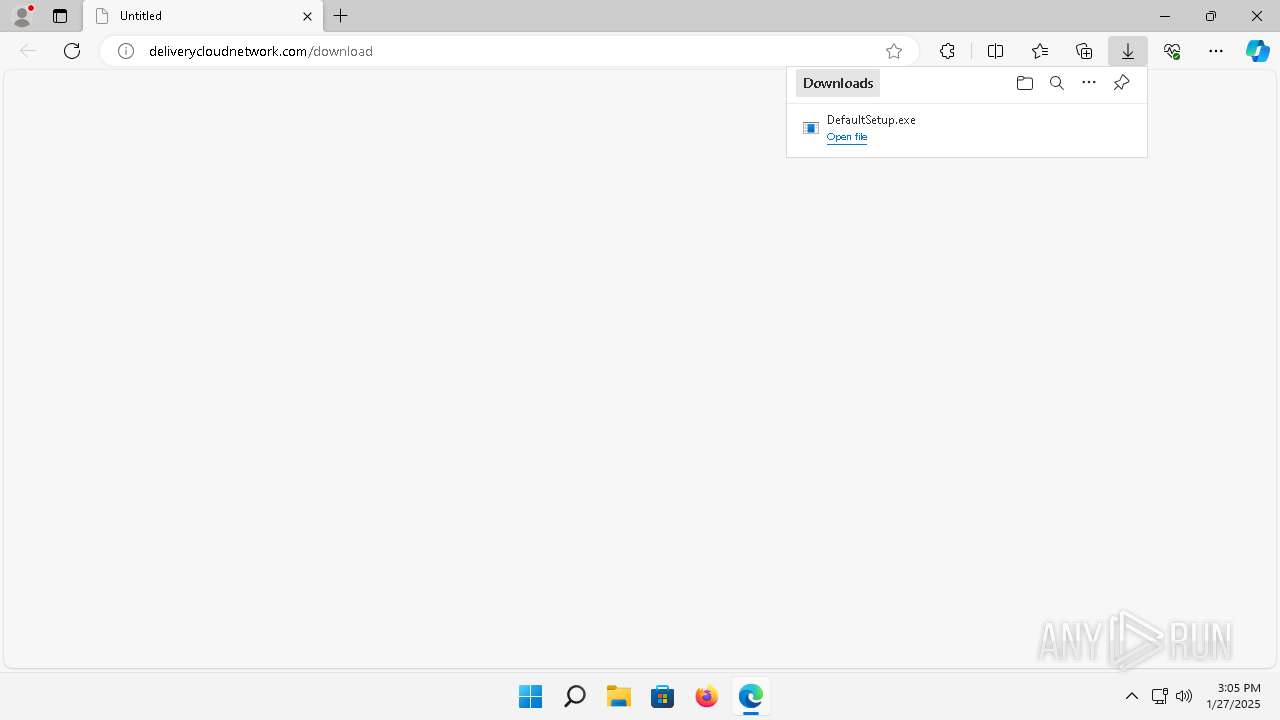Image resolution: width=1280 pixels, height=720 pixels.
Task: Close the Untitled tab
Action: [x=308, y=16]
